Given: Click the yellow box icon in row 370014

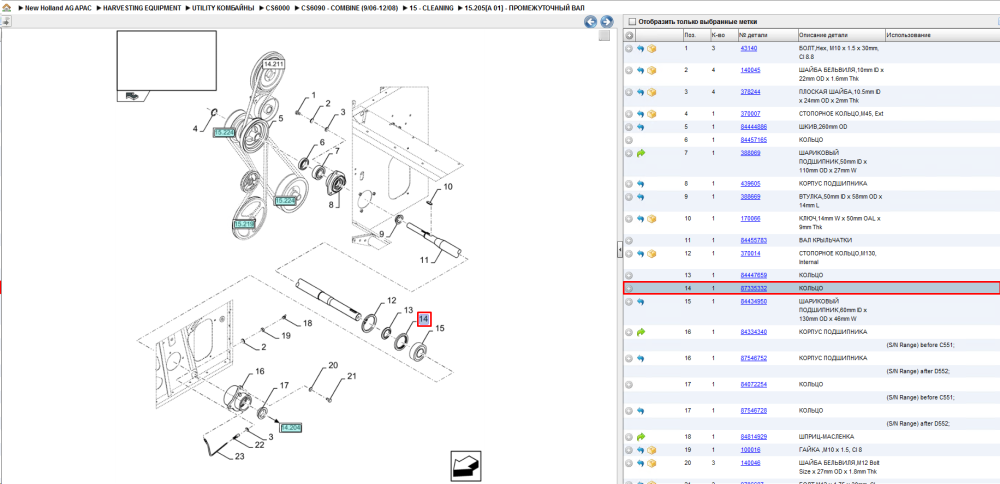Looking at the screenshot, I should point(652,254).
